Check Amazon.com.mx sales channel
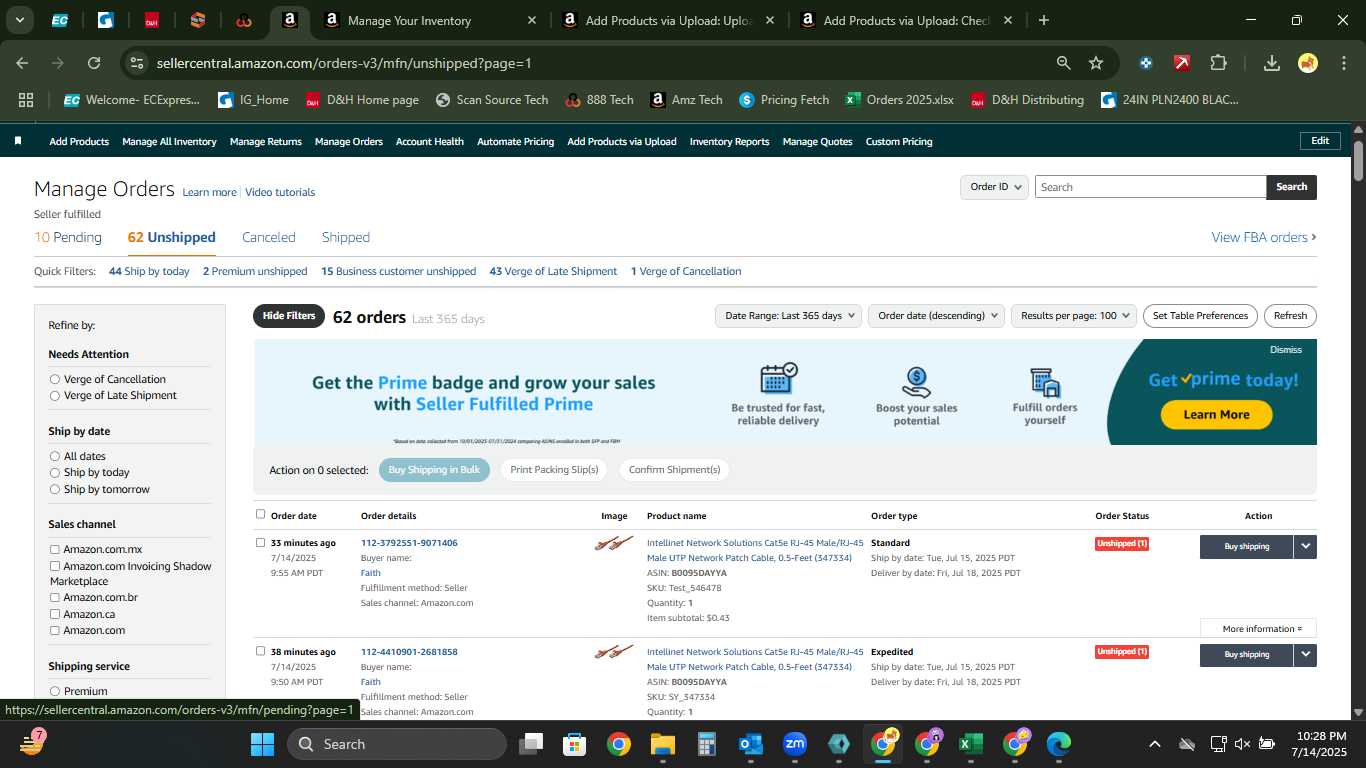The image size is (1366, 768). [x=55, y=549]
